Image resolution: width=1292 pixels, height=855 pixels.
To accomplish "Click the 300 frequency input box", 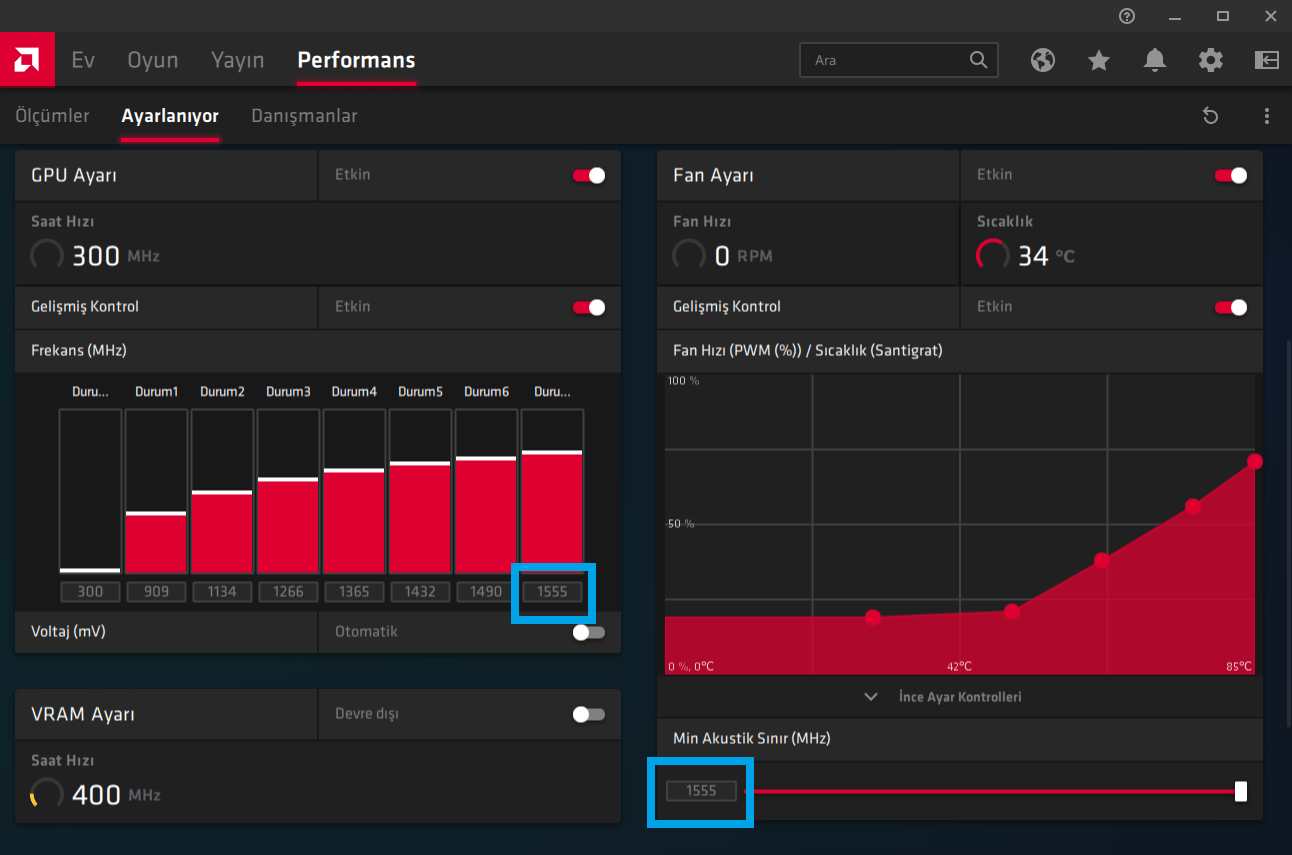I will click(x=90, y=591).
